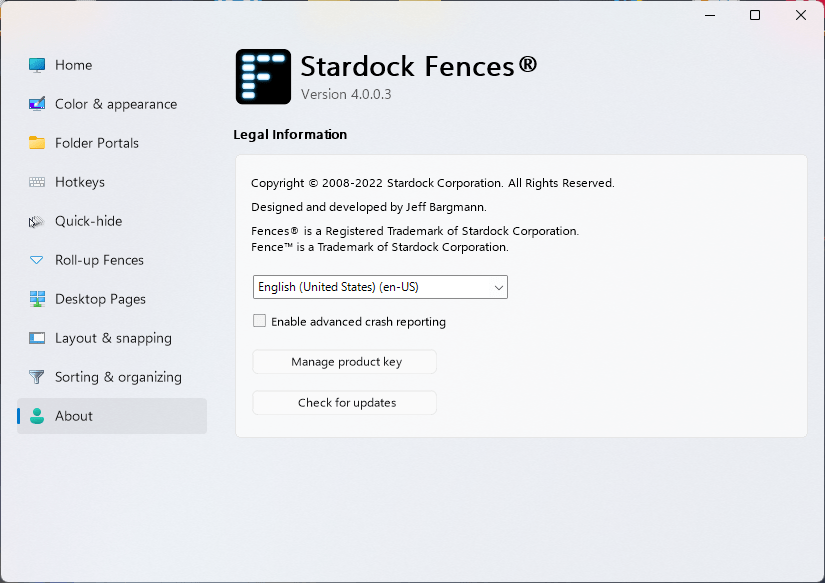Click the Color & appearance icon
Screen dimensions: 825x583
[37, 104]
